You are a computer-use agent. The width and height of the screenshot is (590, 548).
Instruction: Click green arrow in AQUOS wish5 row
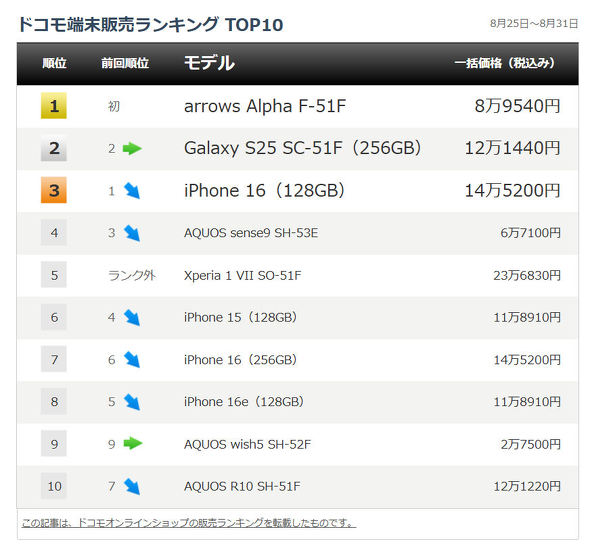tap(132, 443)
